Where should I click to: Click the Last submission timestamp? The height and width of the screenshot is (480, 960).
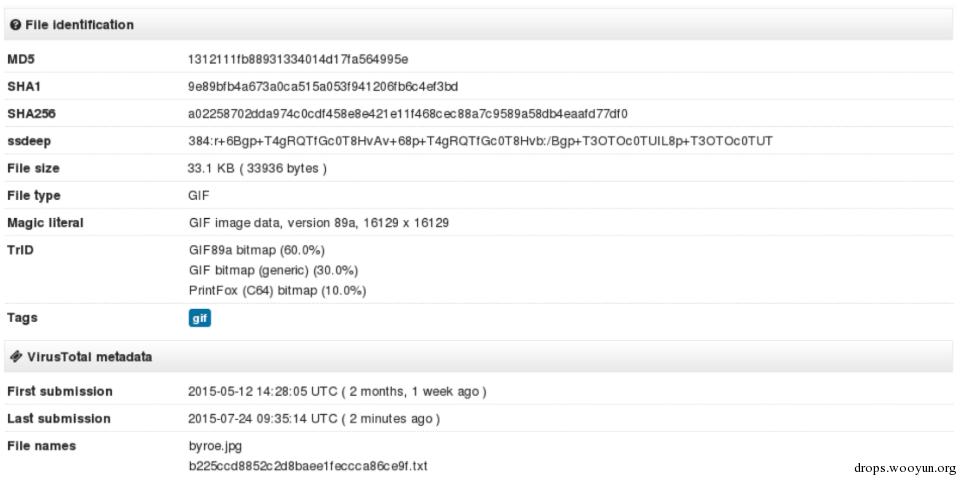(314, 419)
